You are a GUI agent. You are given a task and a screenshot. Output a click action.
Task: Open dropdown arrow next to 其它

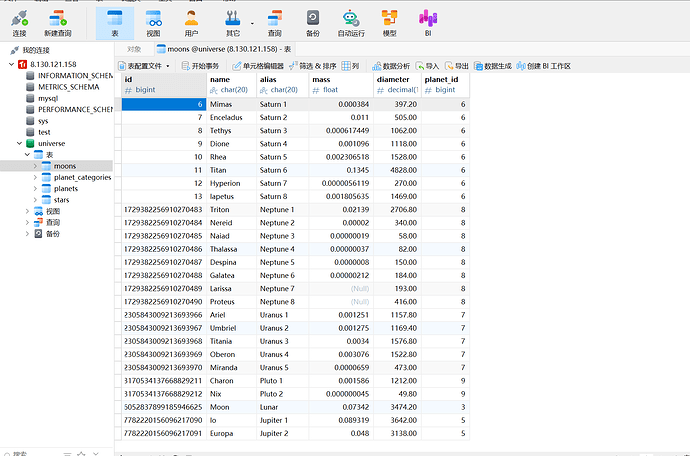click(252, 23)
